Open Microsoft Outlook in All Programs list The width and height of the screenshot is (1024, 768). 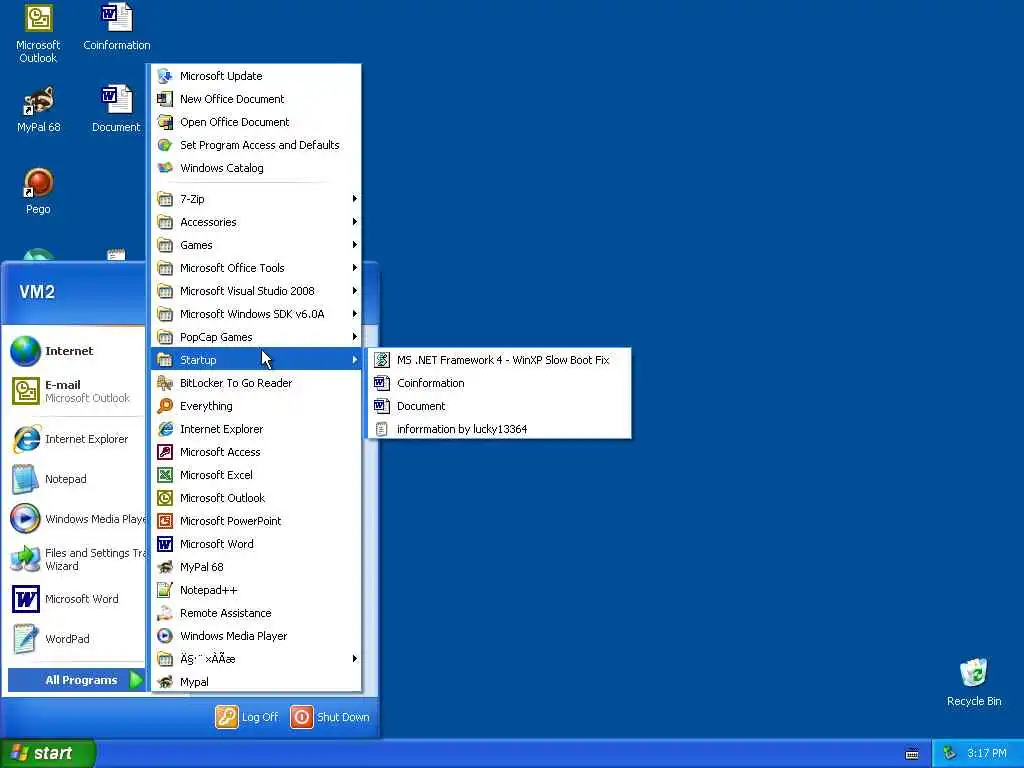256,498
